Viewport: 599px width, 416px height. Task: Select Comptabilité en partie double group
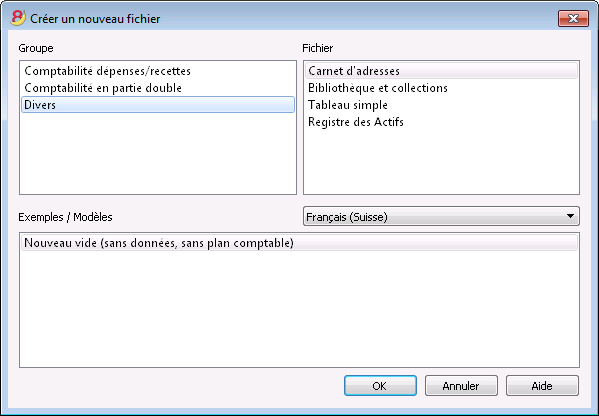(x=158, y=88)
